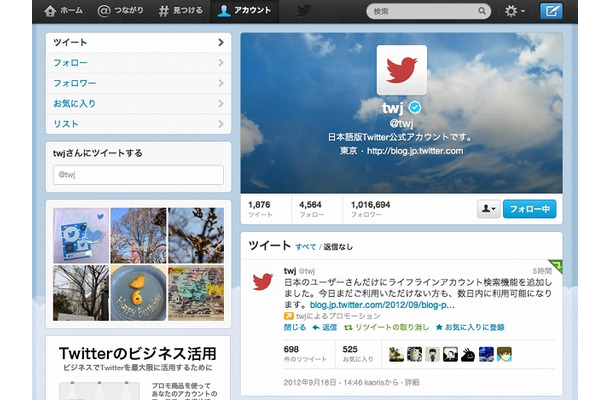Click the chevron on the フォロワー row

tap(221, 83)
